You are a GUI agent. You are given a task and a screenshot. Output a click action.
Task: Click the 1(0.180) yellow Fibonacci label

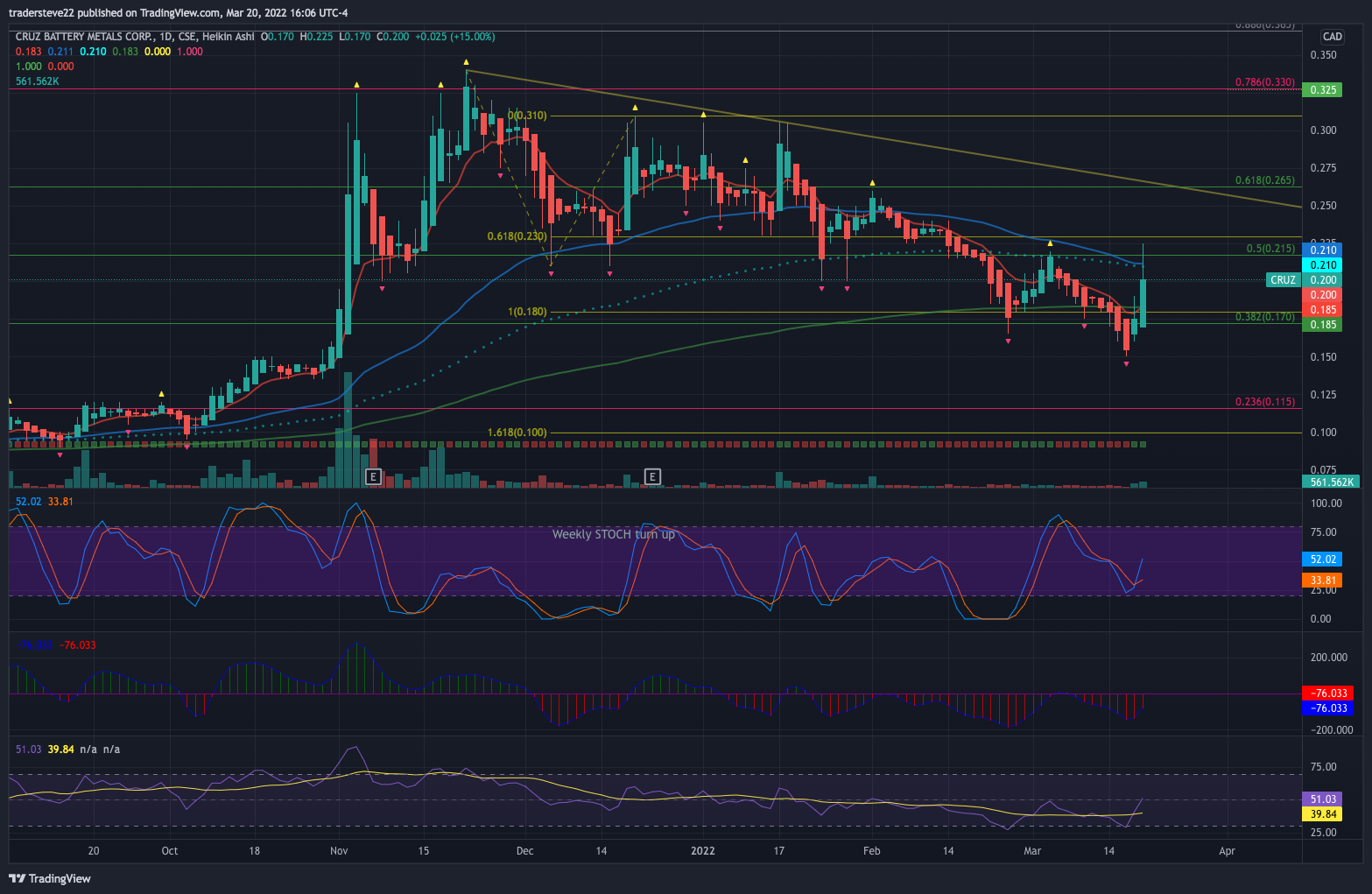pos(528,312)
